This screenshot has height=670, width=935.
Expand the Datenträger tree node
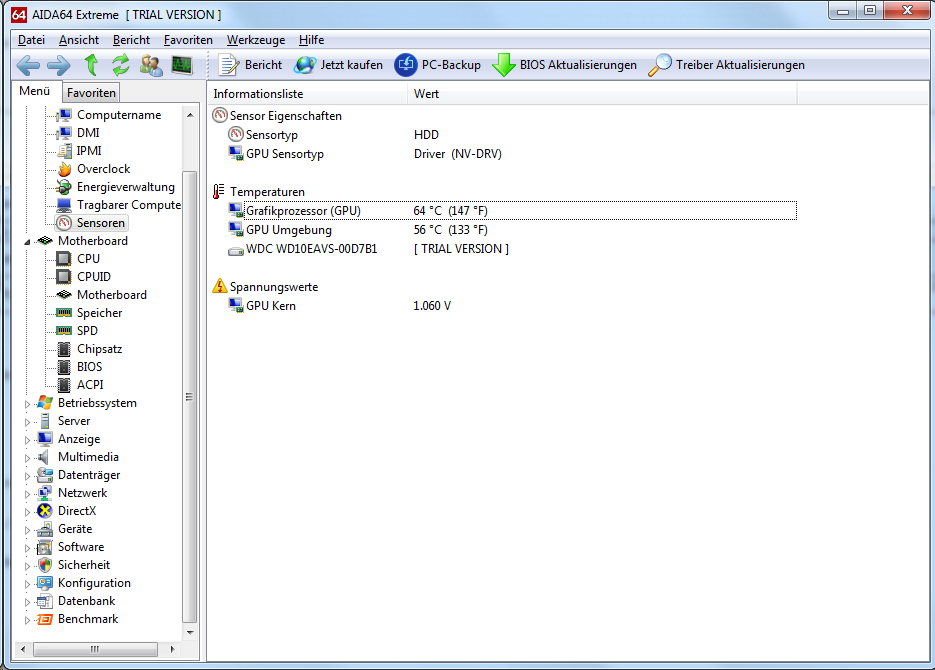point(27,476)
